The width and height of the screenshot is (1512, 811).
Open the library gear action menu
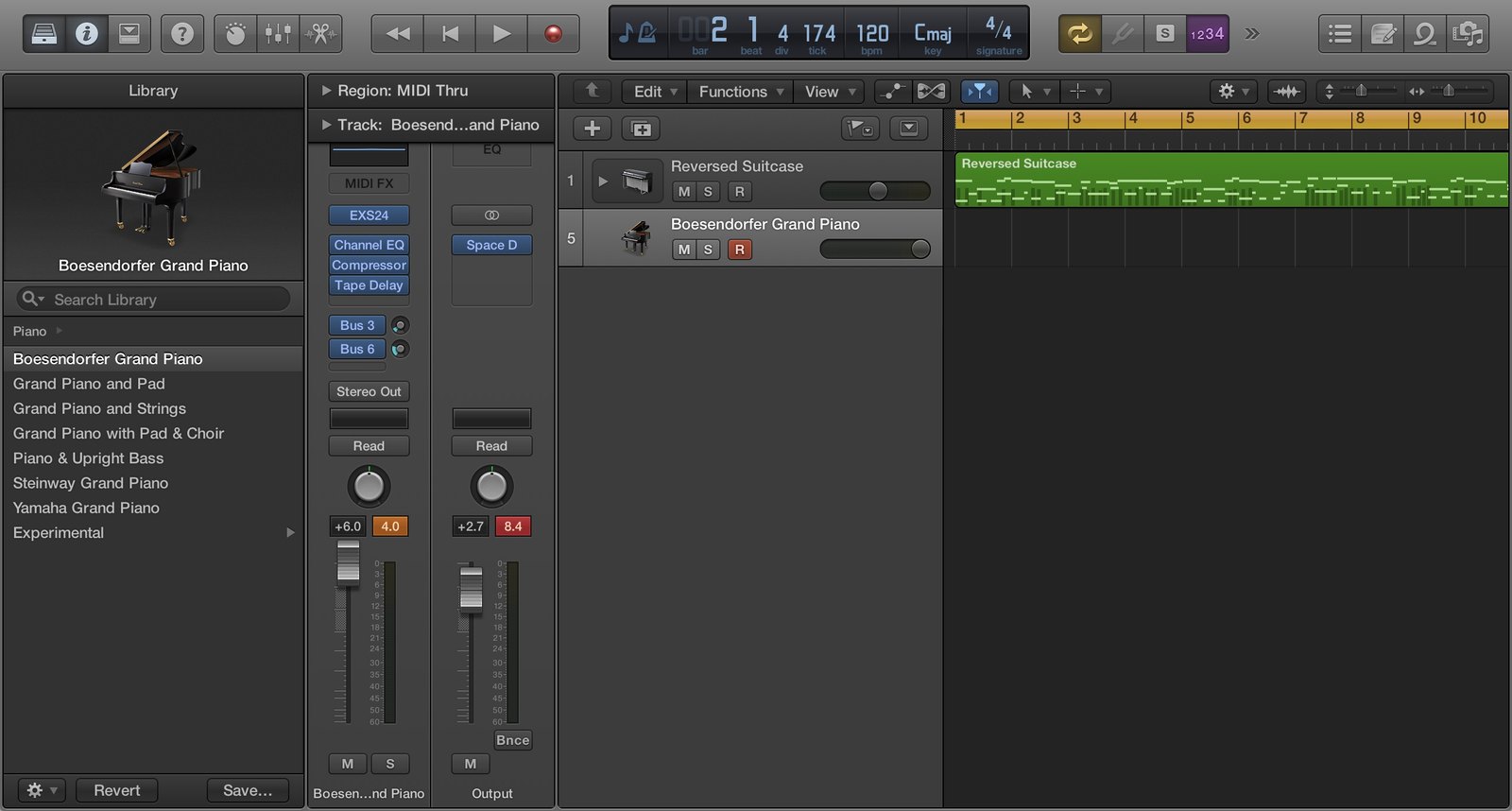click(42, 790)
